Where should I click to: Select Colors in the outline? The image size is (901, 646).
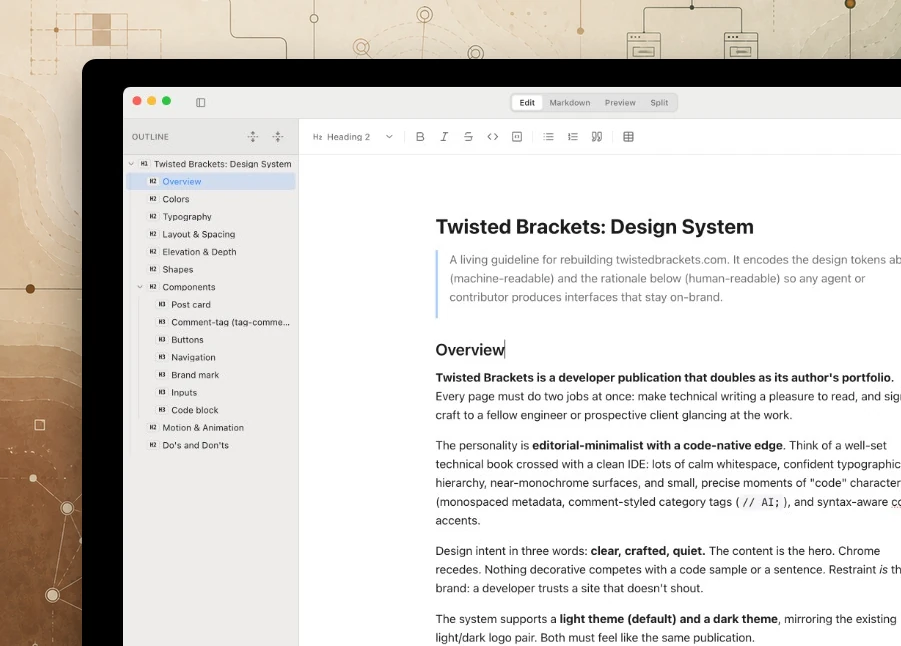pyautogui.click(x=211, y=199)
